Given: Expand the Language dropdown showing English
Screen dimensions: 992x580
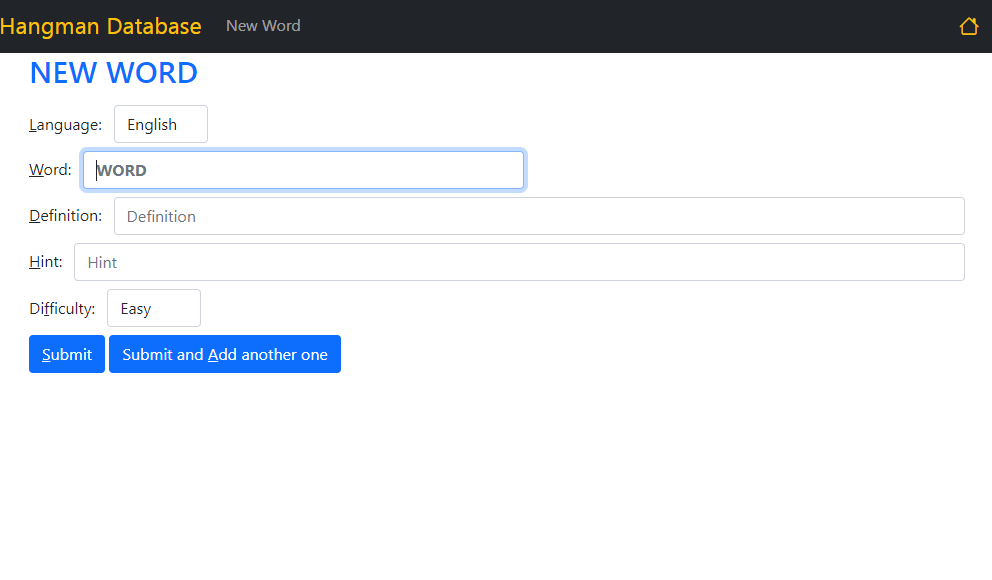Looking at the screenshot, I should coord(161,124).
